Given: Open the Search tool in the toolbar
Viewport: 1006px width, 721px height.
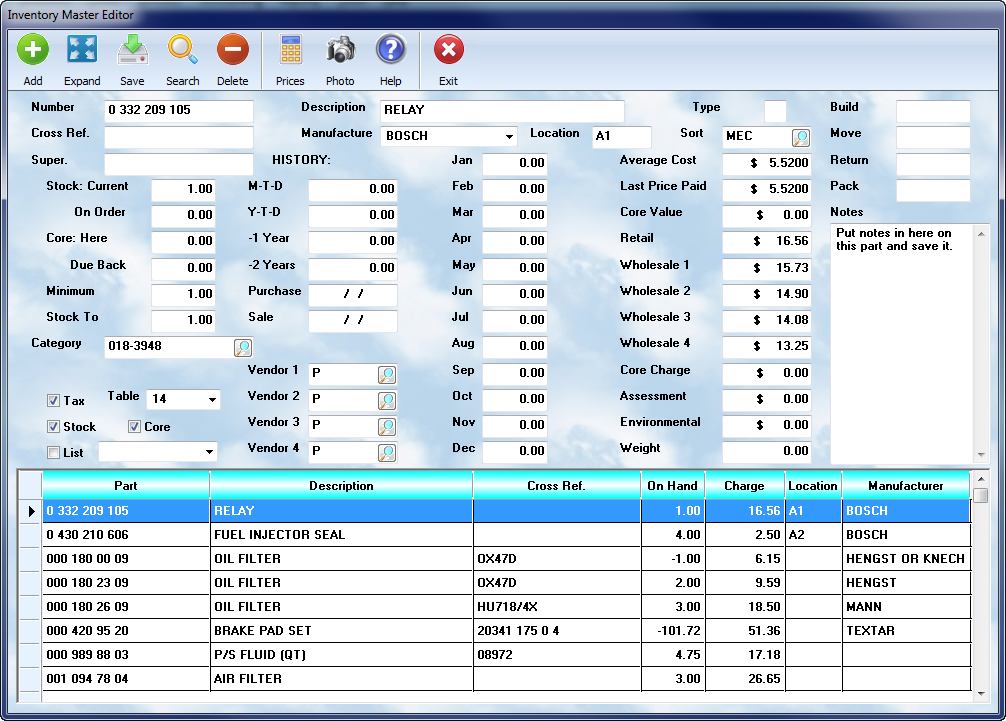Looking at the screenshot, I should (182, 50).
